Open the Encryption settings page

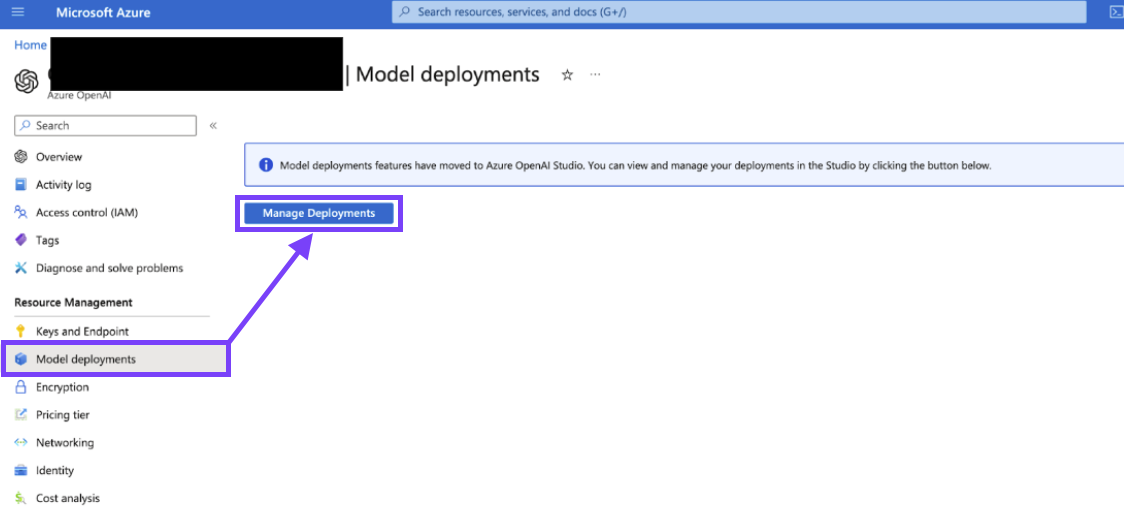click(x=62, y=387)
